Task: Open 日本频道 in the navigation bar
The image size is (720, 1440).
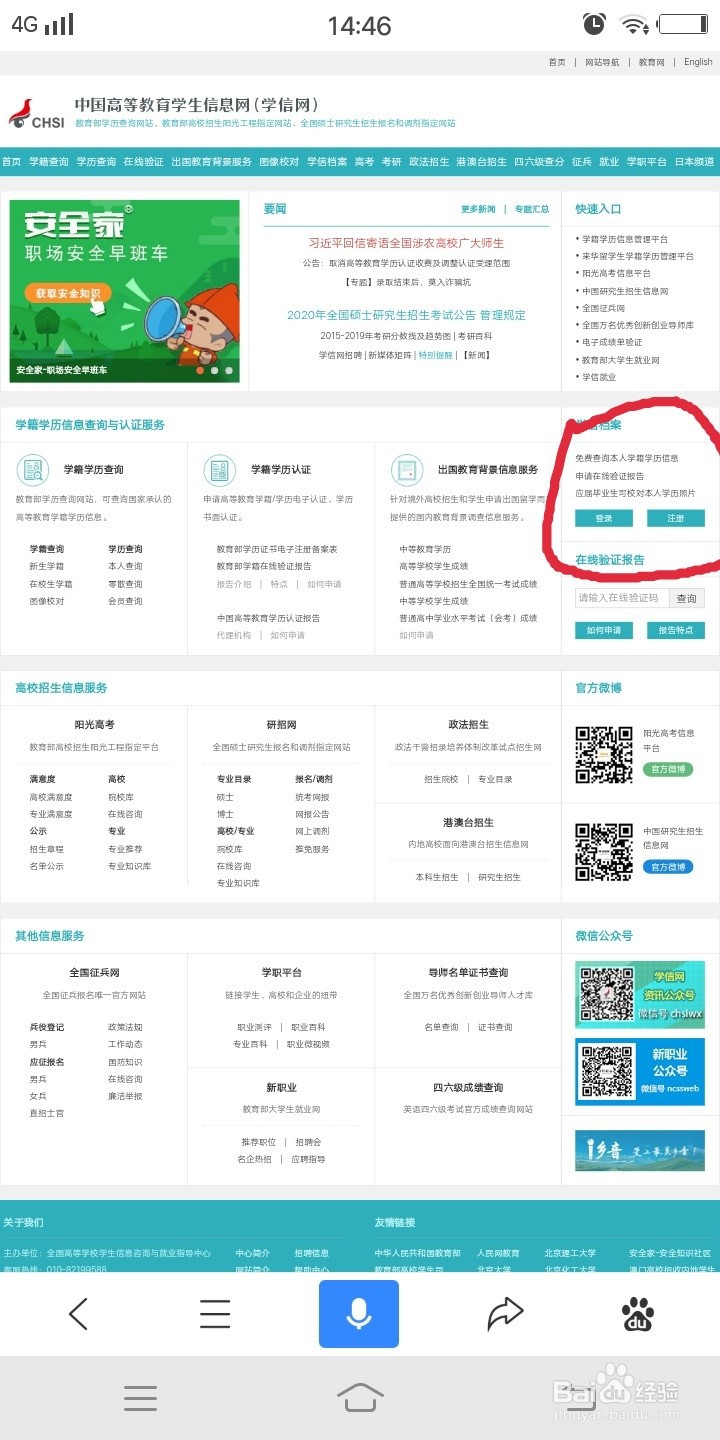Action: tap(694, 161)
